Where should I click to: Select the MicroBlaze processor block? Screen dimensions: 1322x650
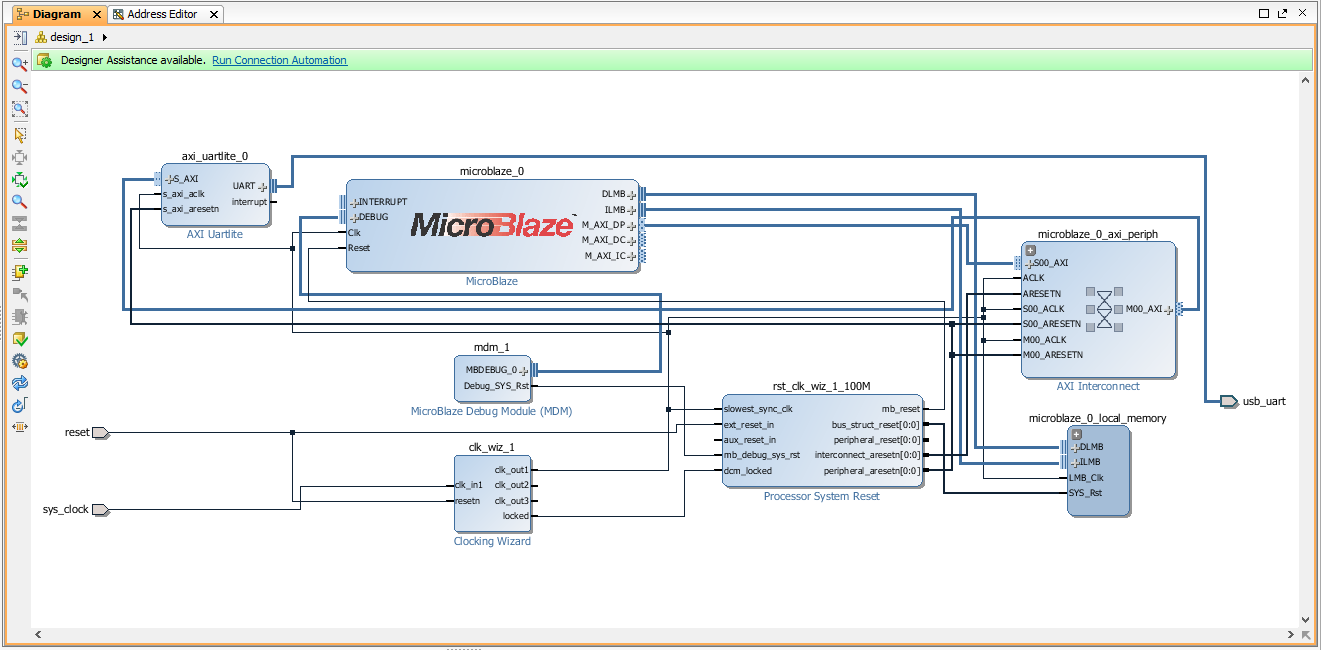(492, 225)
